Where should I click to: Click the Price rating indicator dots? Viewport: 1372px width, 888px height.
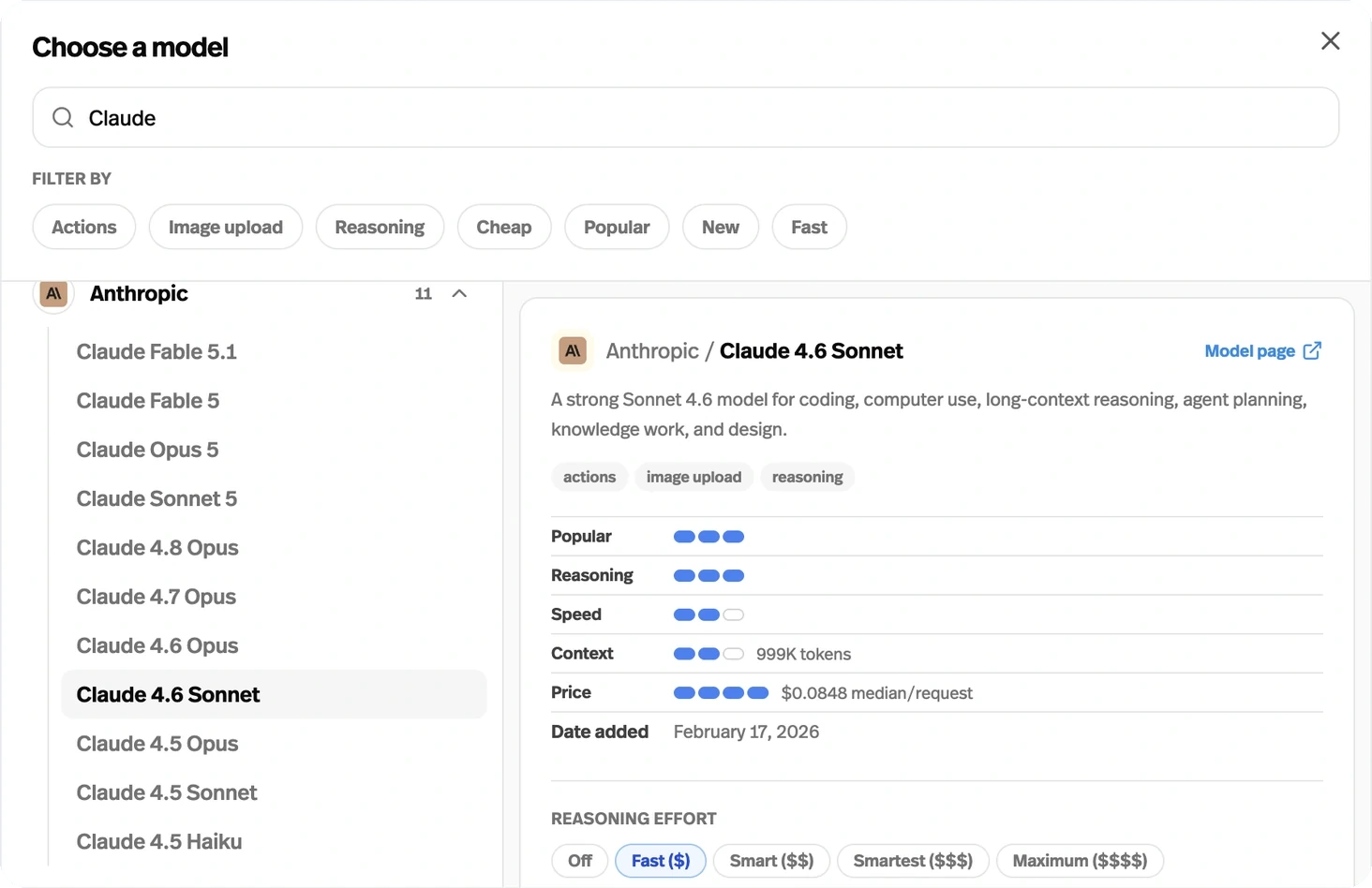coord(721,693)
